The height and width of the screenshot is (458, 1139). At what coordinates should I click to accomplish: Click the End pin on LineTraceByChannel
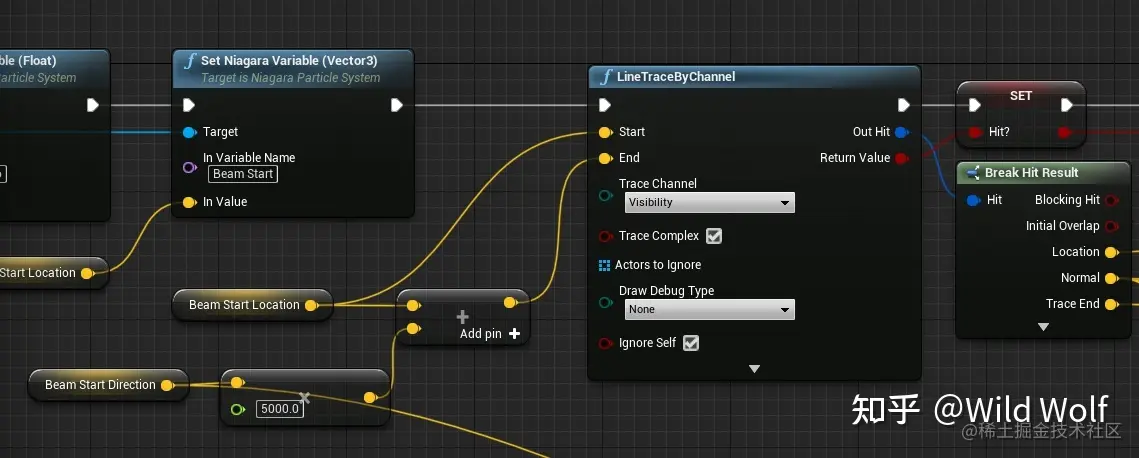[604, 158]
